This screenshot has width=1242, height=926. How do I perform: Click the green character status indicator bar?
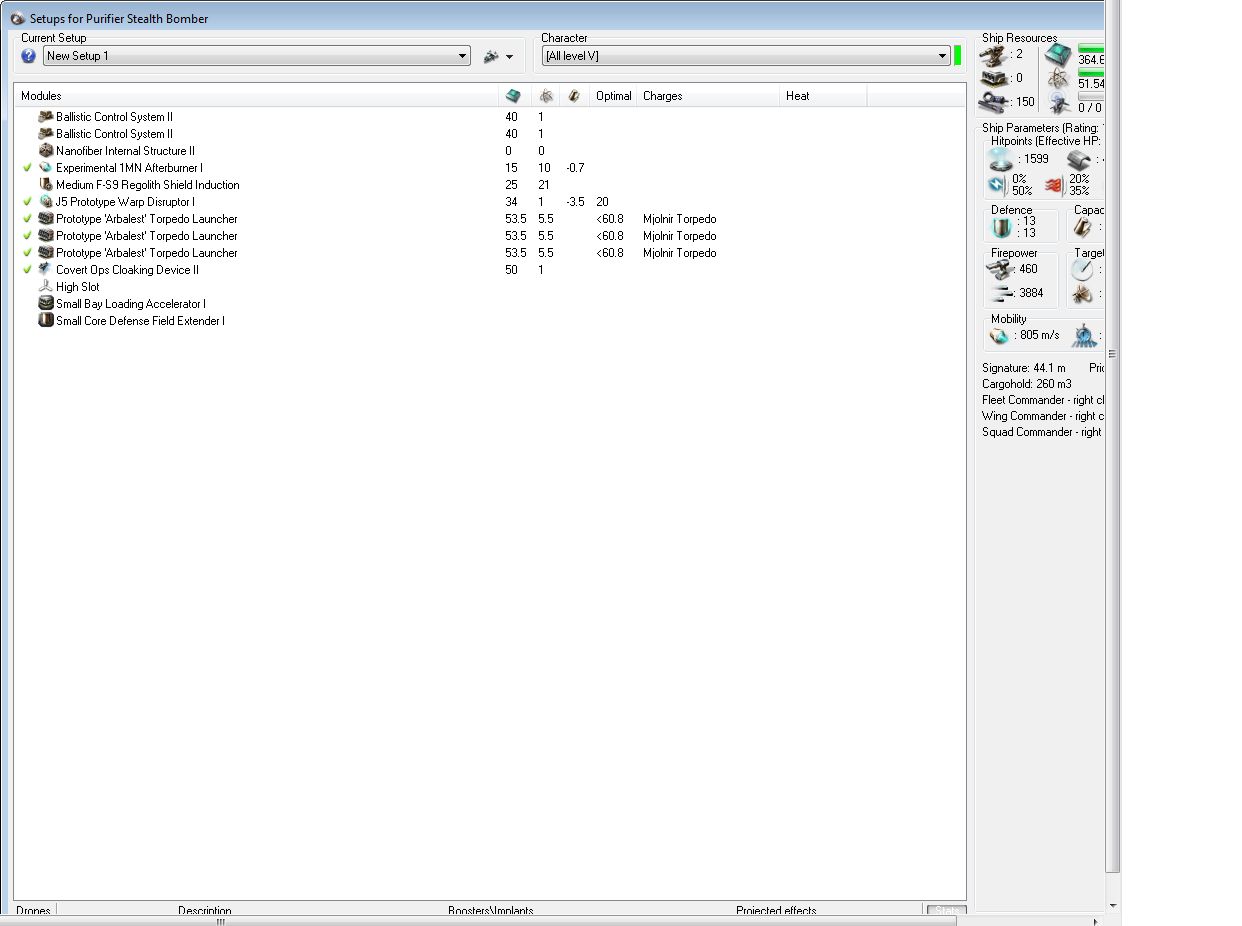[x=958, y=56]
